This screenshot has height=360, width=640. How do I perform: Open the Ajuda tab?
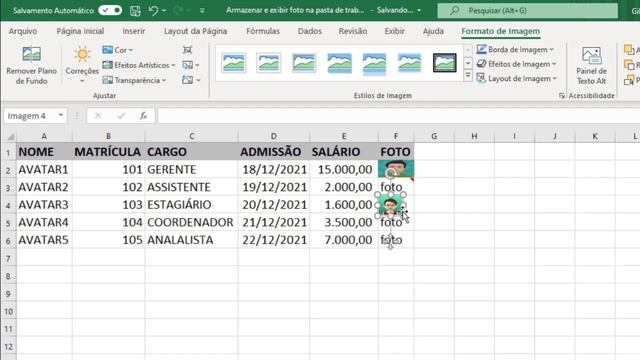433,31
